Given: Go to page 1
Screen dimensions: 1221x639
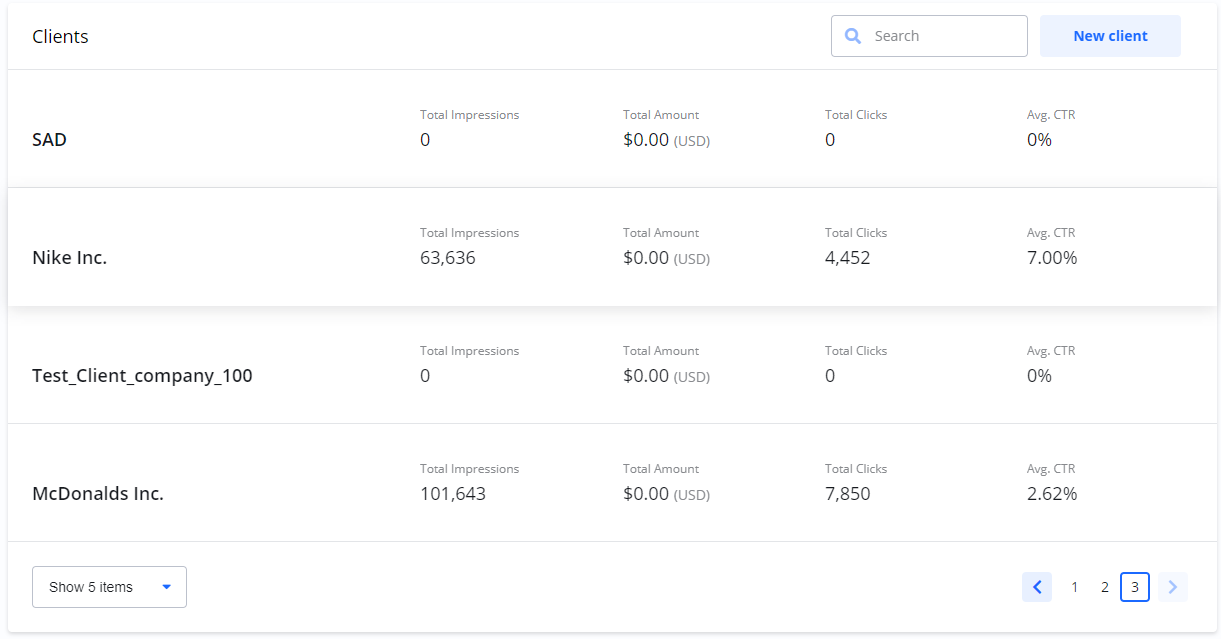Looking at the screenshot, I should [1075, 587].
